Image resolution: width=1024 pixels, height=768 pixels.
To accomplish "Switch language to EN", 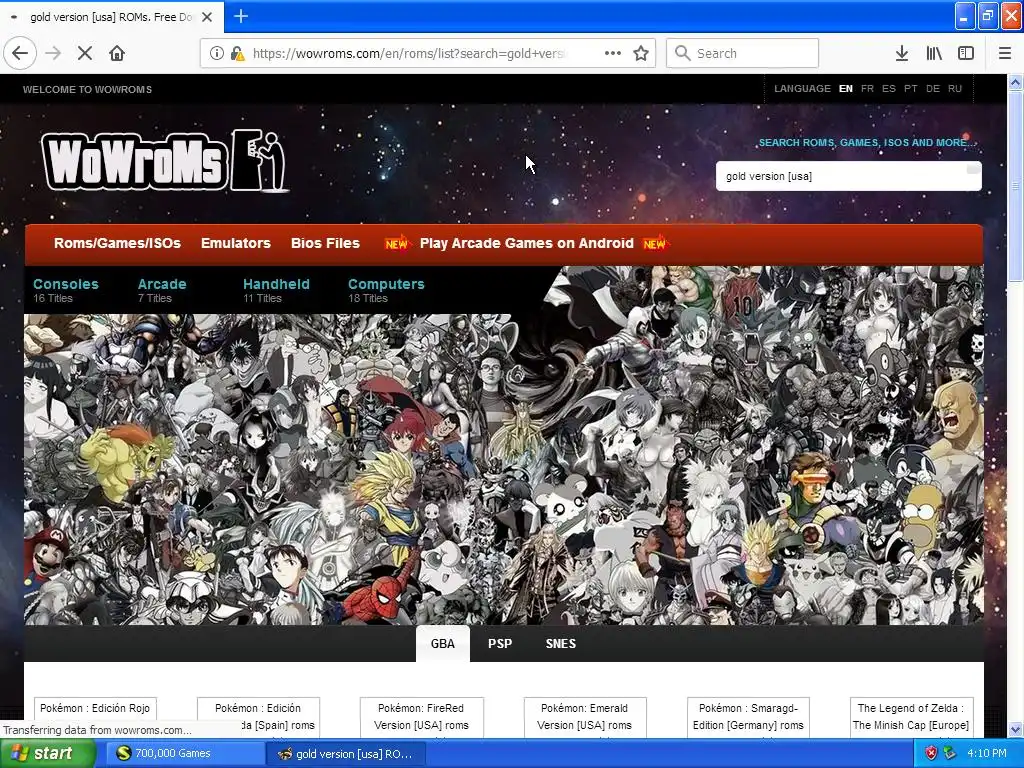I will [846, 89].
